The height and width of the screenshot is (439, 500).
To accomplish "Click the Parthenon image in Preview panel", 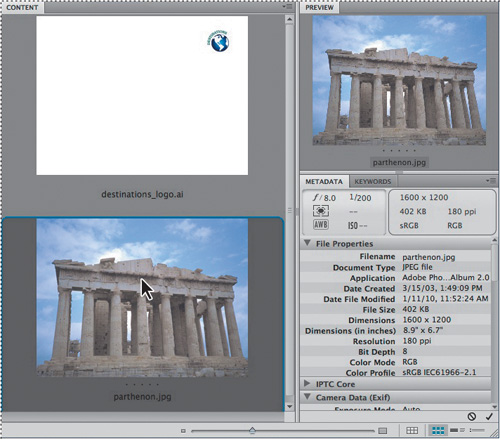I will pos(399,80).
